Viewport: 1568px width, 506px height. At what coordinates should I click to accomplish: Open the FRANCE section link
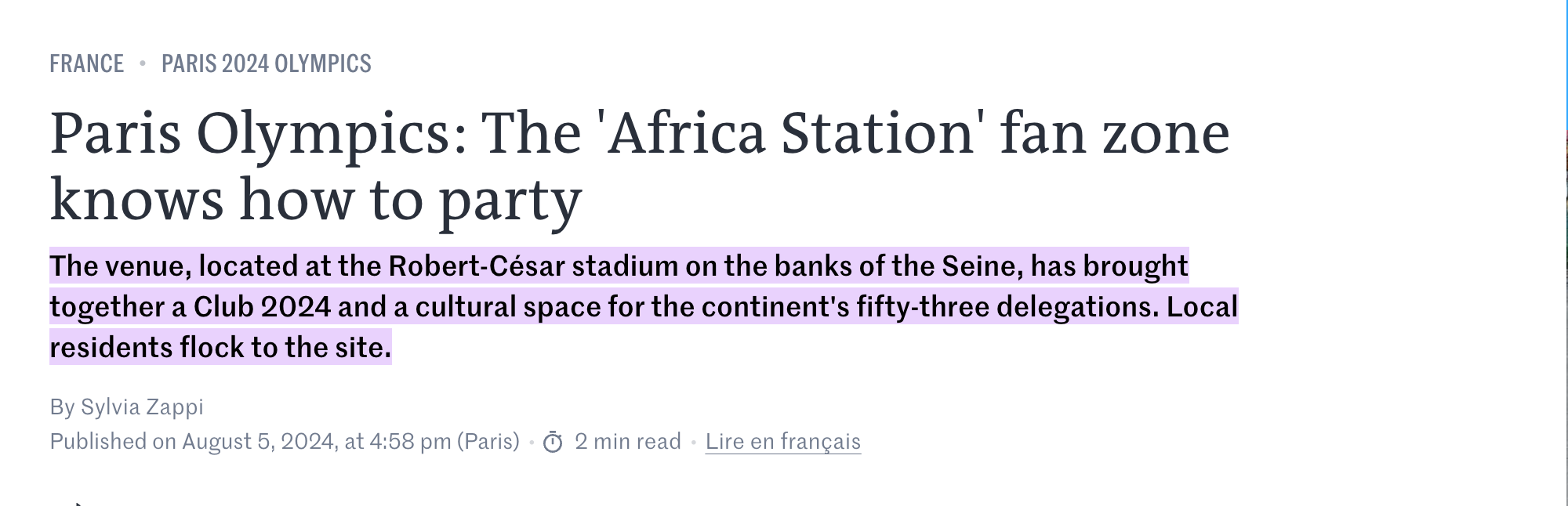pos(87,63)
